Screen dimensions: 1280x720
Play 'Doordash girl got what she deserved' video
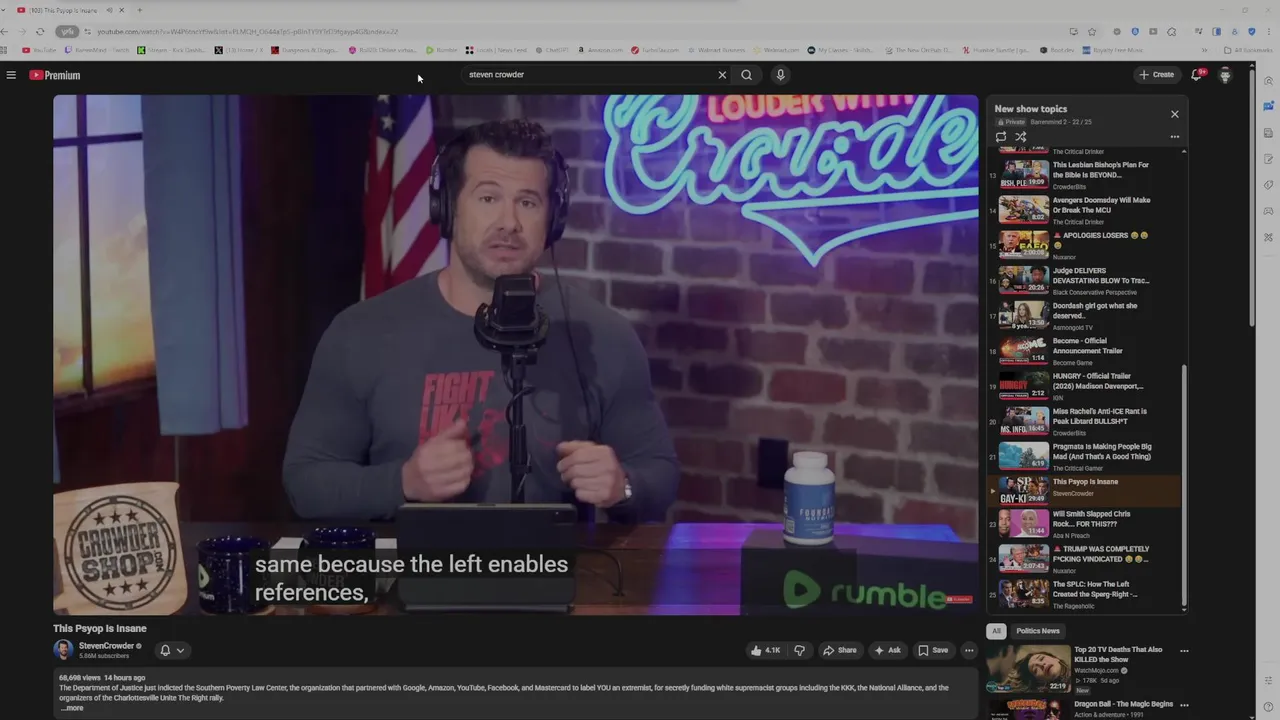(x=1085, y=316)
